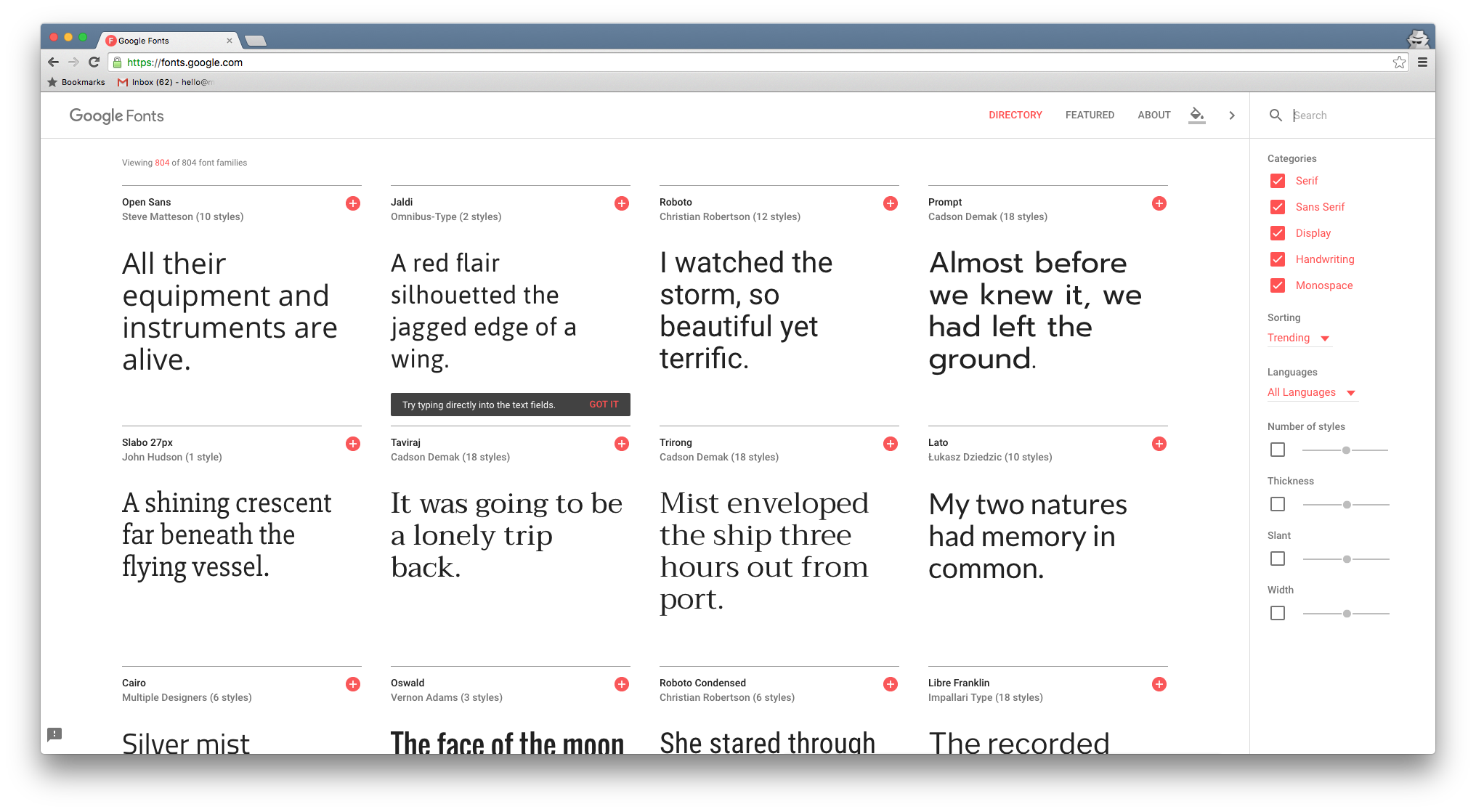The width and height of the screenshot is (1476, 812).
Task: Add Jaldi font with plus icon
Action: pos(622,203)
